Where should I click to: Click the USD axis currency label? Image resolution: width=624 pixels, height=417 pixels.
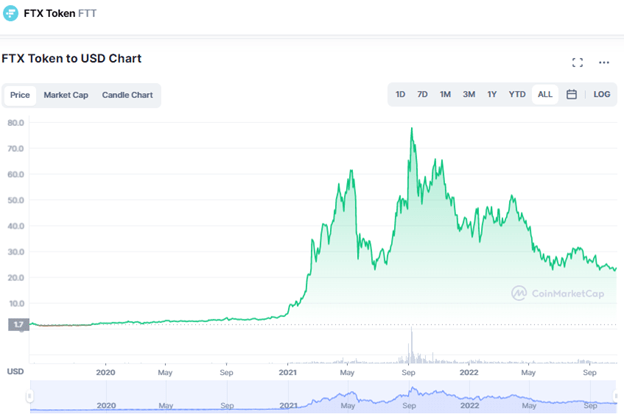click(16, 371)
